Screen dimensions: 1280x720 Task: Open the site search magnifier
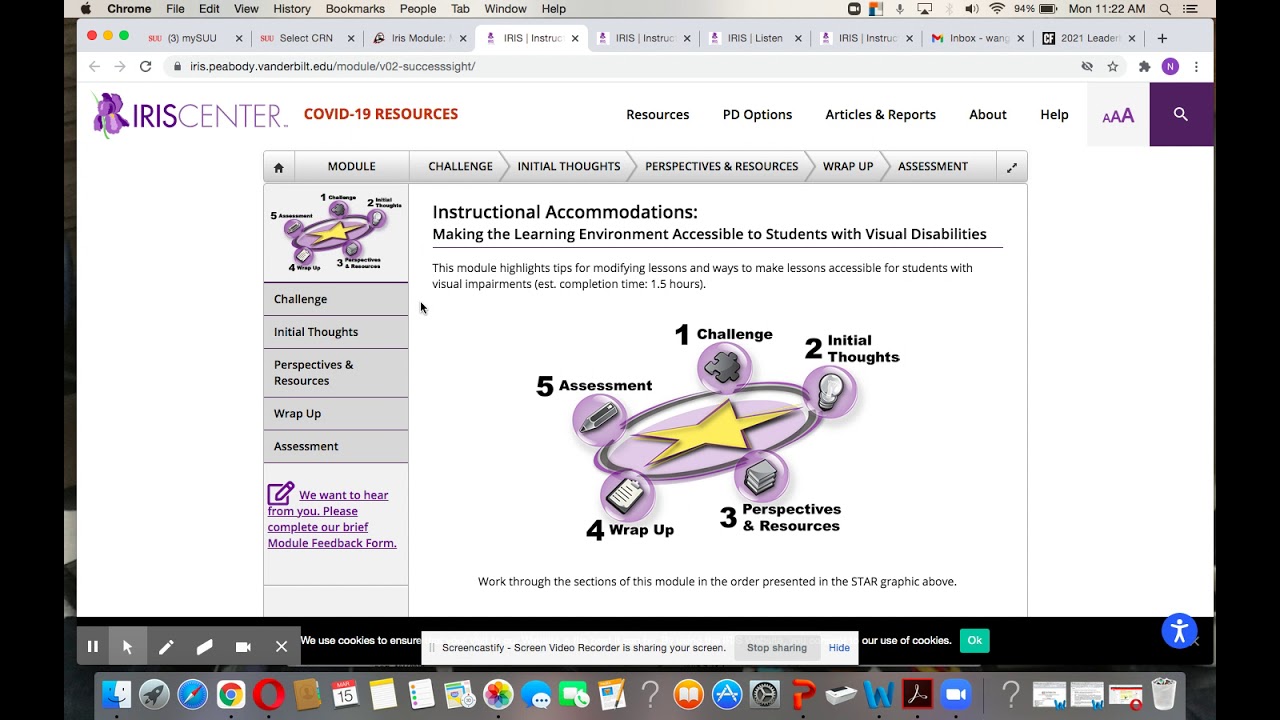click(1181, 114)
